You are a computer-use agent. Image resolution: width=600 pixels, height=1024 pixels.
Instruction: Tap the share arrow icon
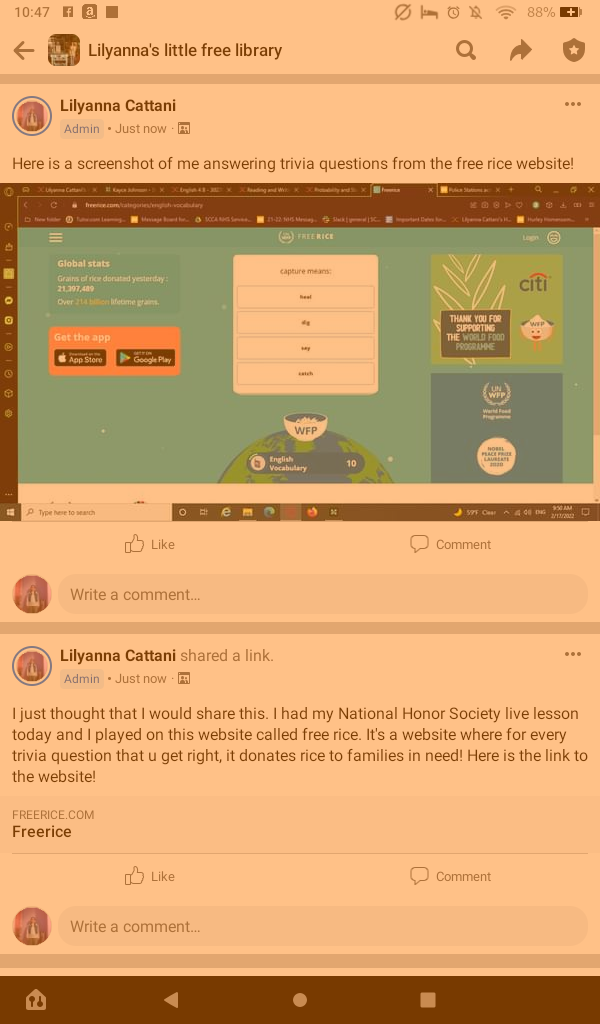520,50
